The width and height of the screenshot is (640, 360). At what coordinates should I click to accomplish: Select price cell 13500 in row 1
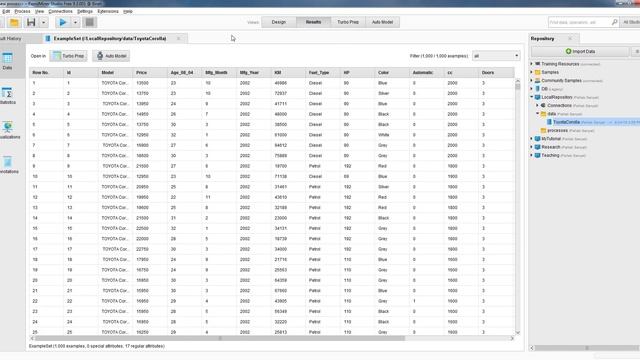tap(149, 83)
